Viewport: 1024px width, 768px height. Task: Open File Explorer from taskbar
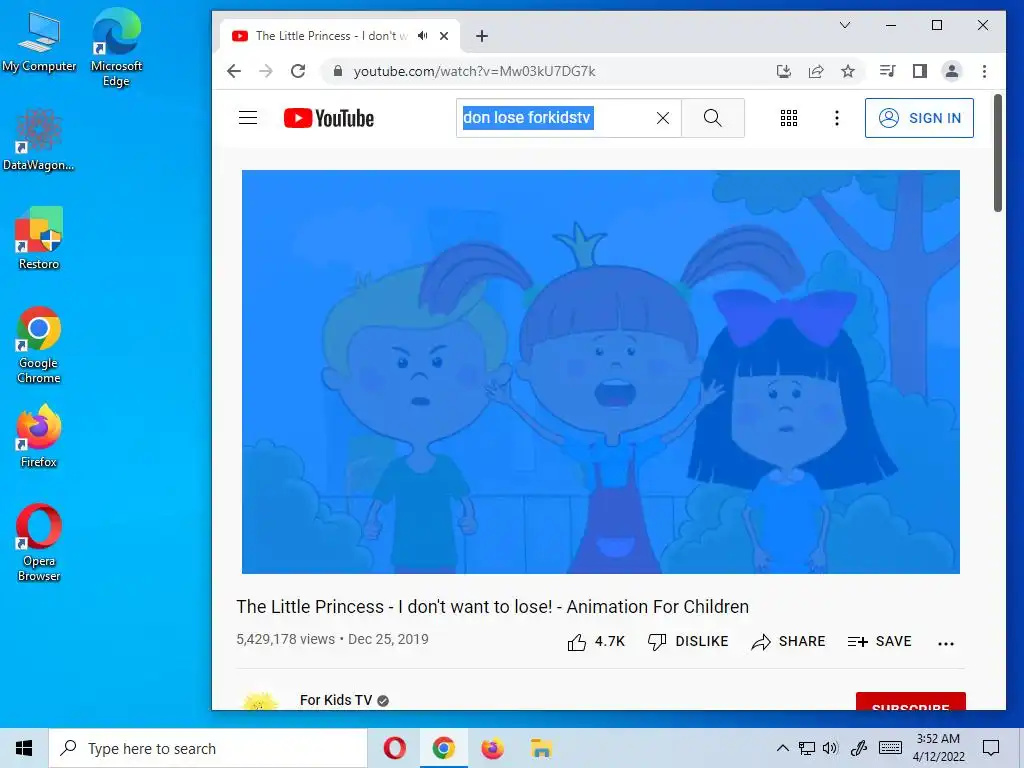tap(541, 748)
